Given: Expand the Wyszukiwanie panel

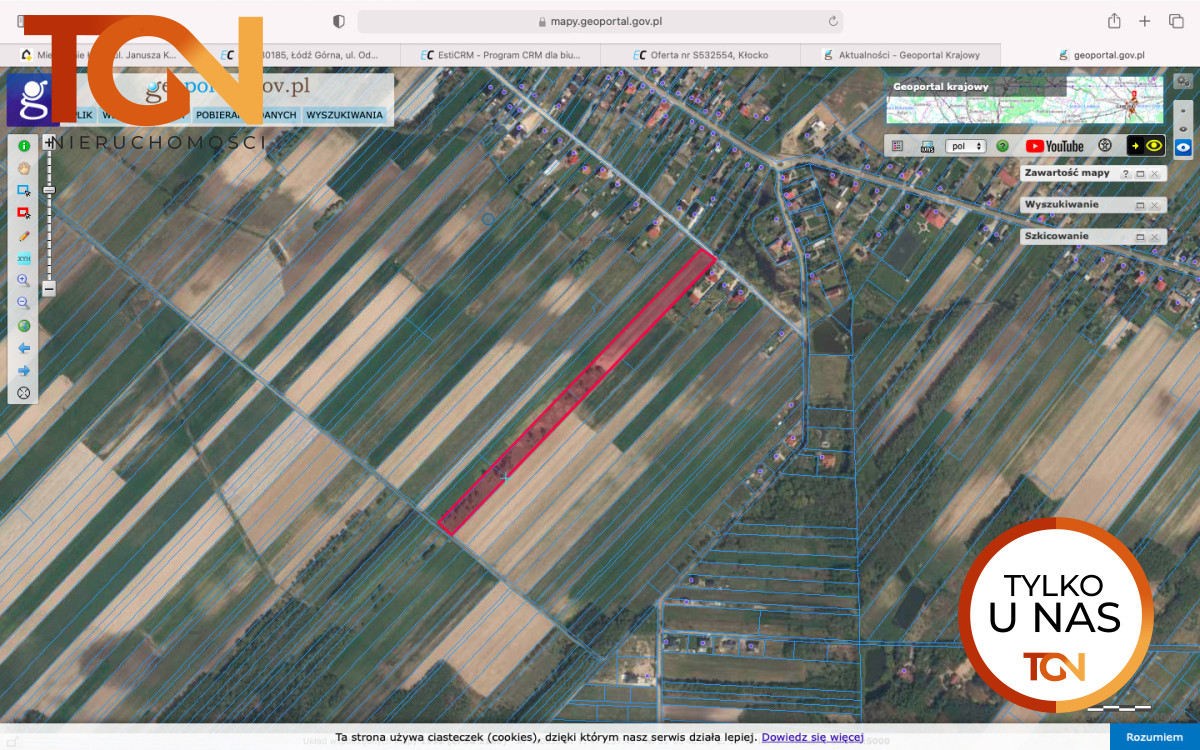Looking at the screenshot, I should (1140, 205).
